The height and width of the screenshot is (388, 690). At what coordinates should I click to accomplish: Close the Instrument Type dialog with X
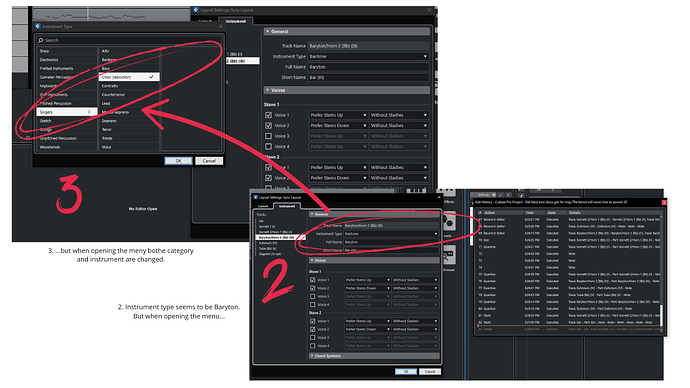[x=220, y=26]
